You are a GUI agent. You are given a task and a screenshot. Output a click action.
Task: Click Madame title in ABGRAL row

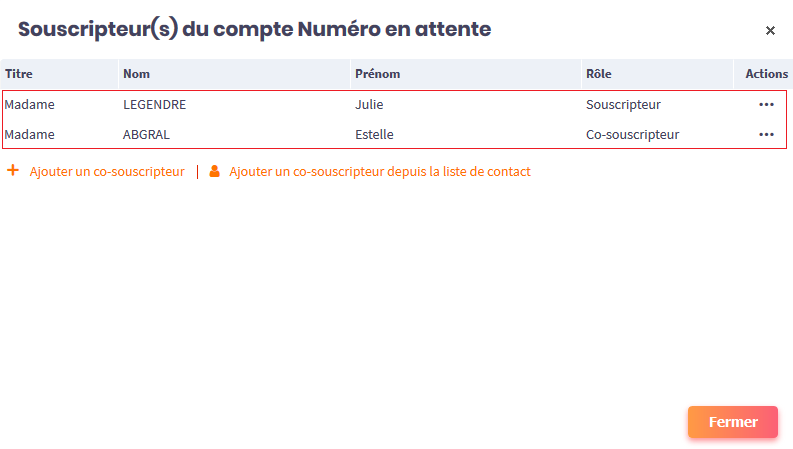click(x=29, y=134)
